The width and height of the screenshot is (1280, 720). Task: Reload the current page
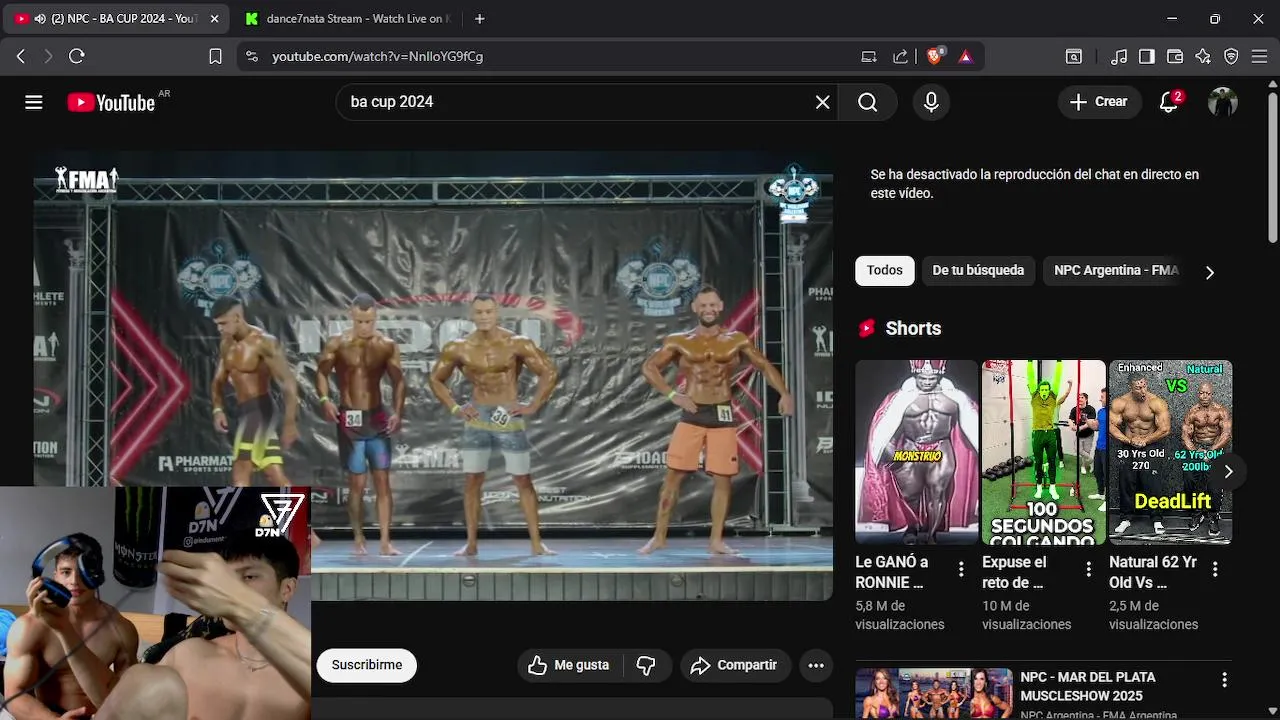(77, 57)
